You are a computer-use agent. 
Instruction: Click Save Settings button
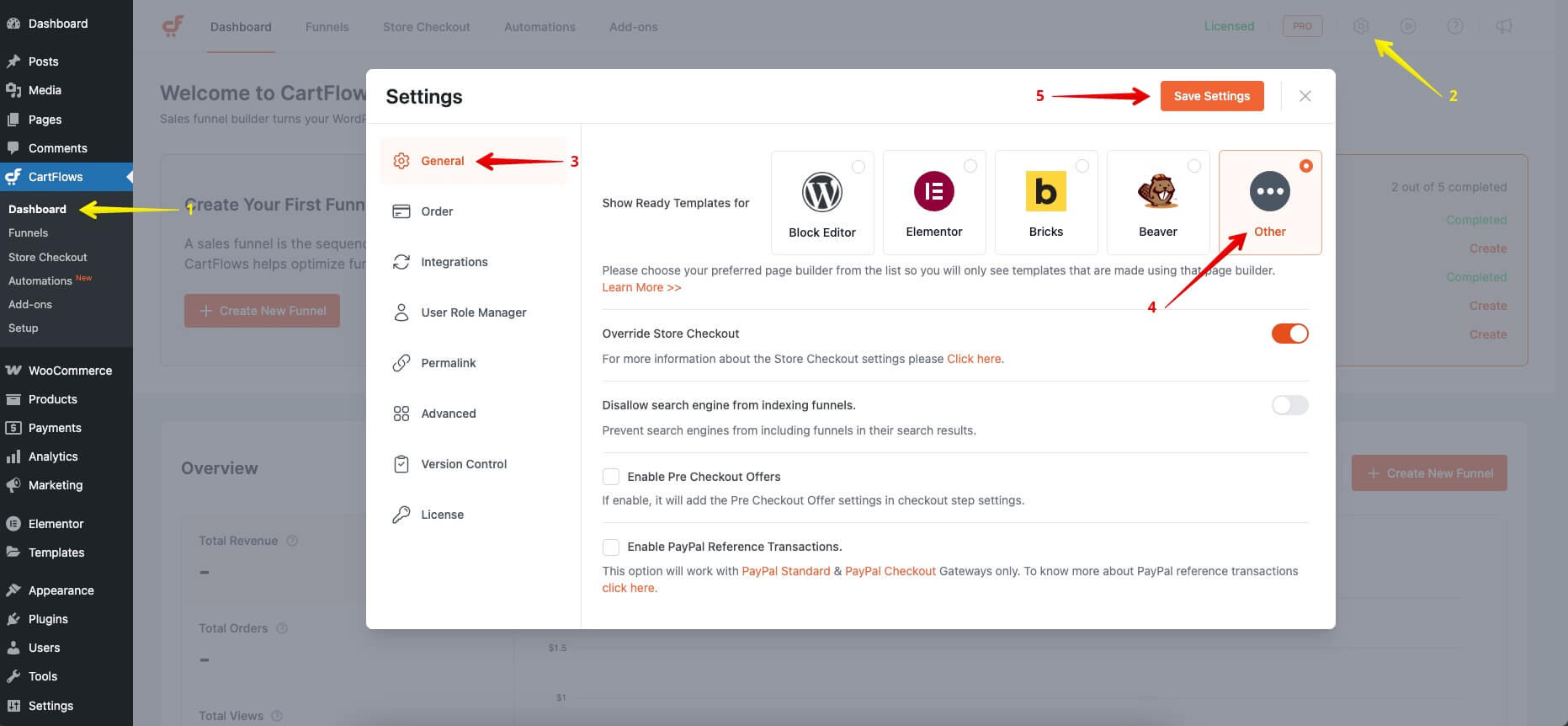pyautogui.click(x=1212, y=96)
